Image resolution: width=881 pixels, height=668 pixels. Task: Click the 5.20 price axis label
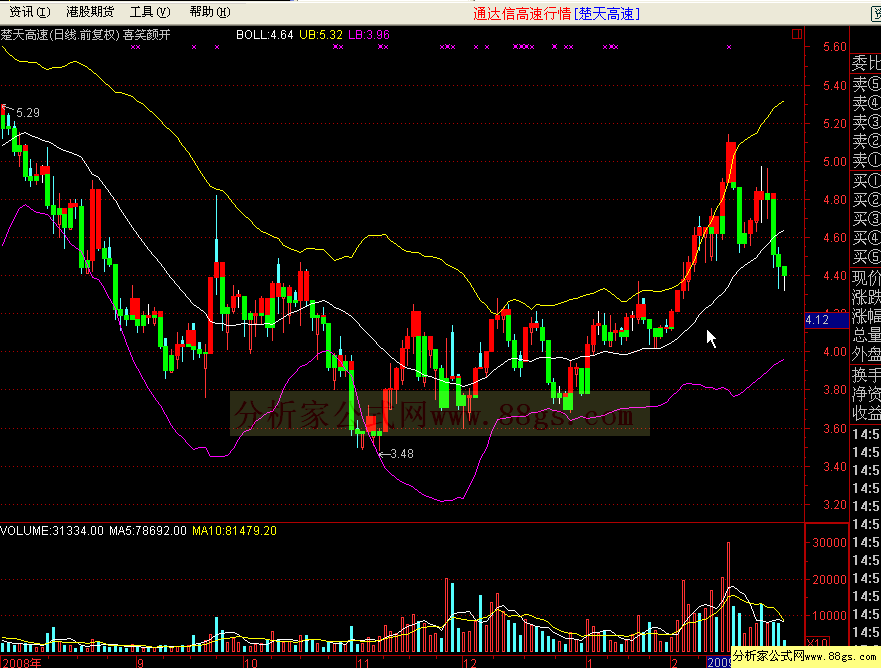[x=834, y=124]
